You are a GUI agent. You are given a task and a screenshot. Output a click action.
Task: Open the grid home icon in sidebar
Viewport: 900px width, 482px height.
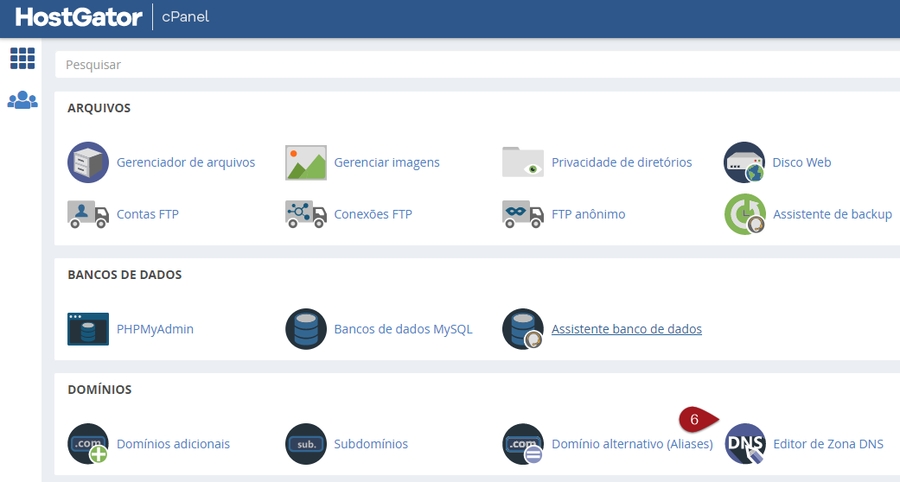(22, 58)
